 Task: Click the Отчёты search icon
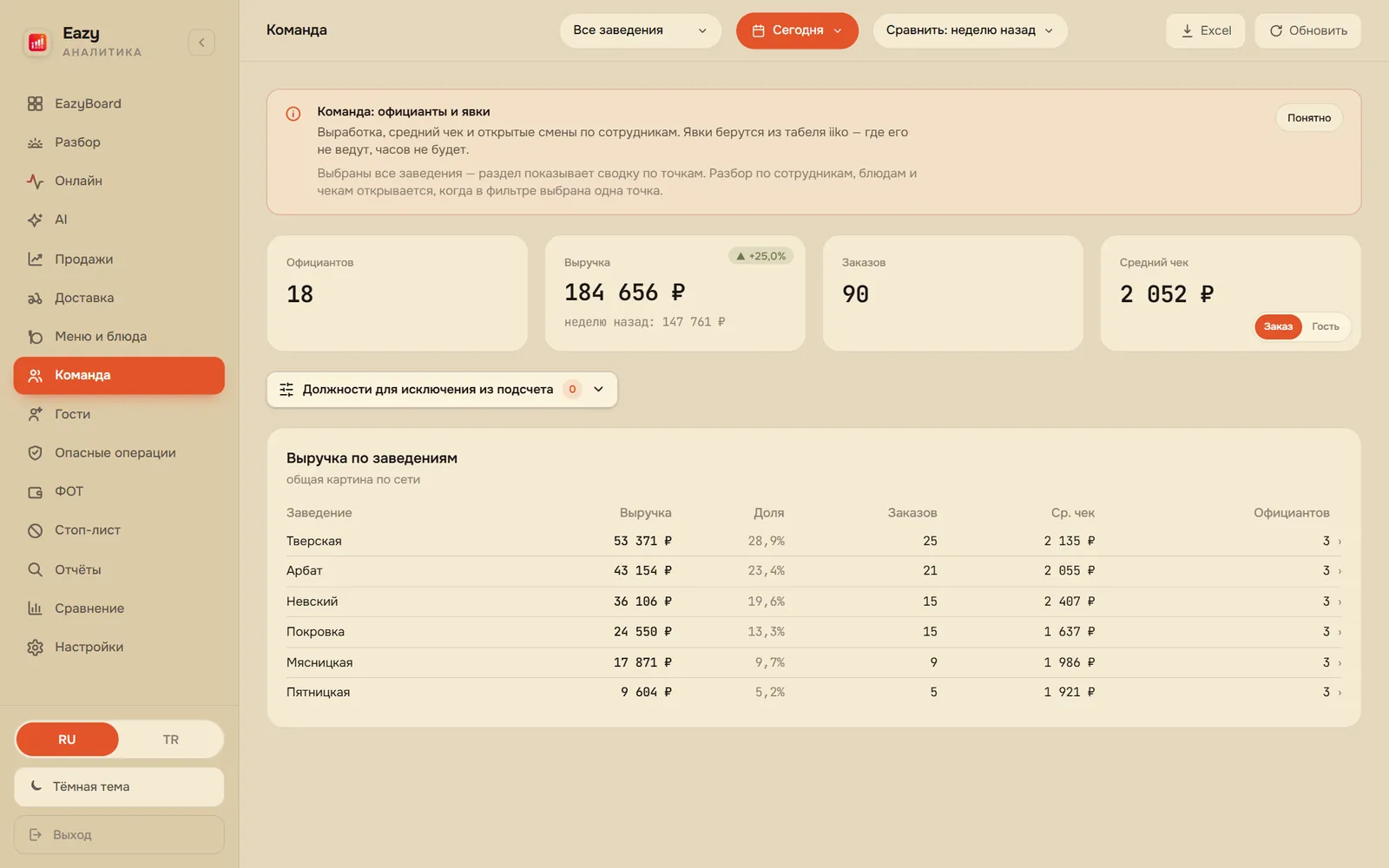coord(35,569)
